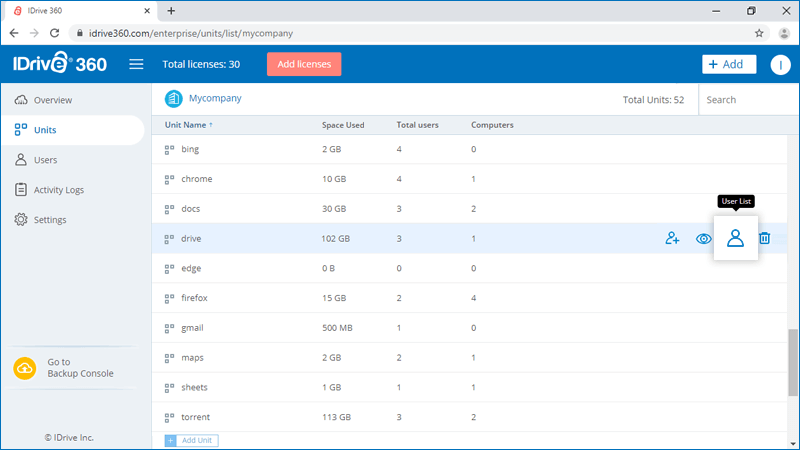
Task: Click the 113 GB space used value
Action: pos(336,417)
